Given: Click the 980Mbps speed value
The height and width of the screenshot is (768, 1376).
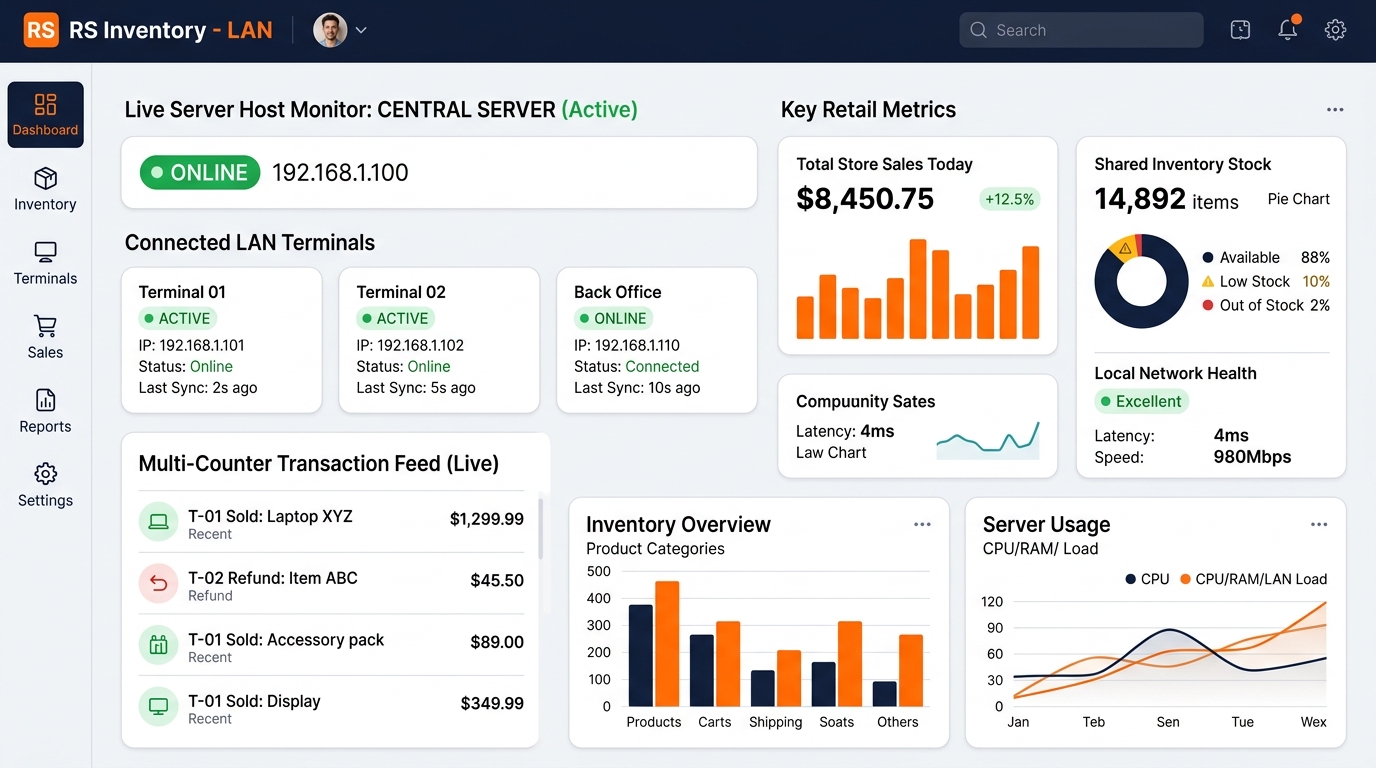Looking at the screenshot, I should pyautogui.click(x=1252, y=457).
